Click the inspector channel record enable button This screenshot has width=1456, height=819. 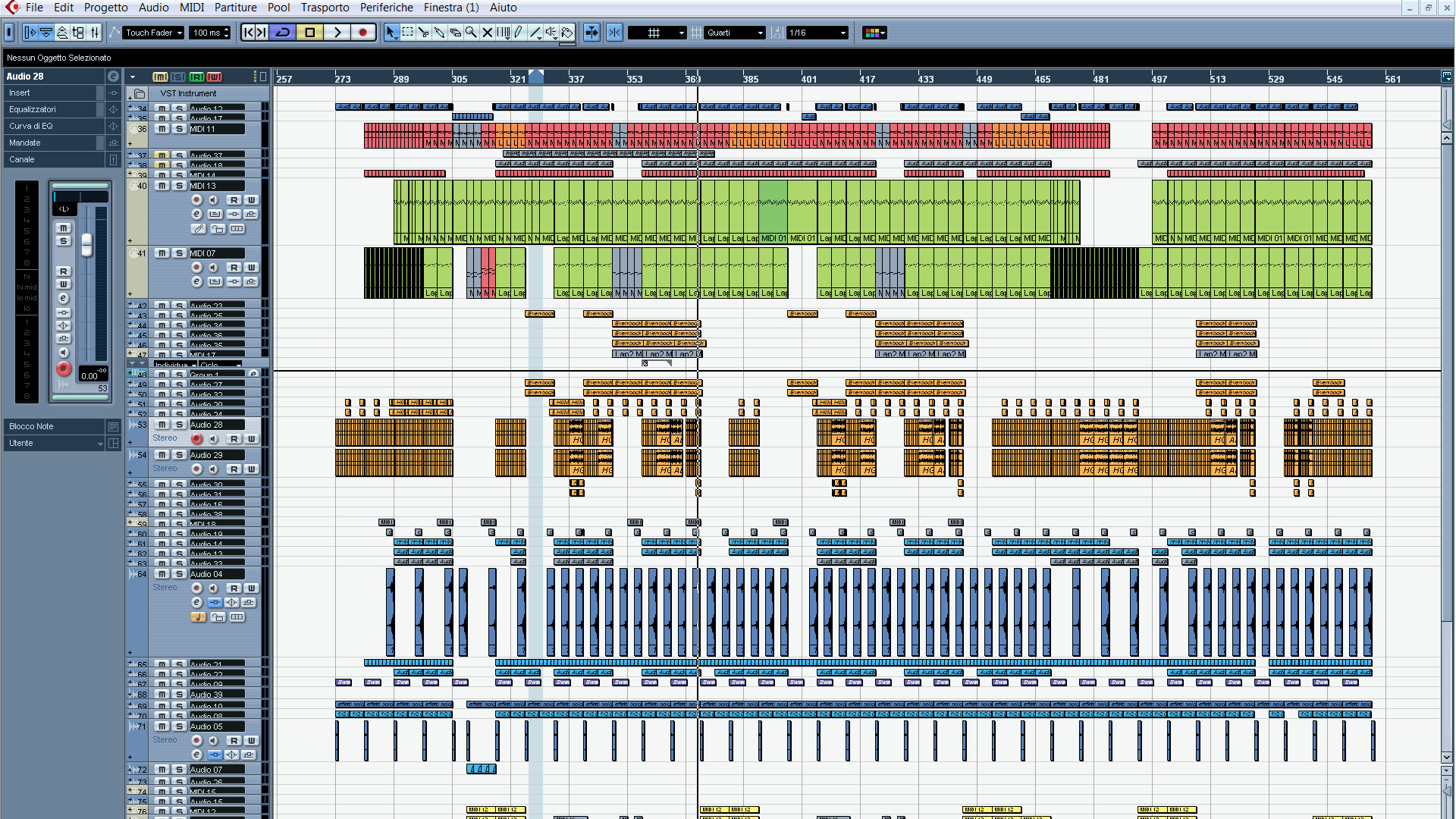click(x=64, y=369)
